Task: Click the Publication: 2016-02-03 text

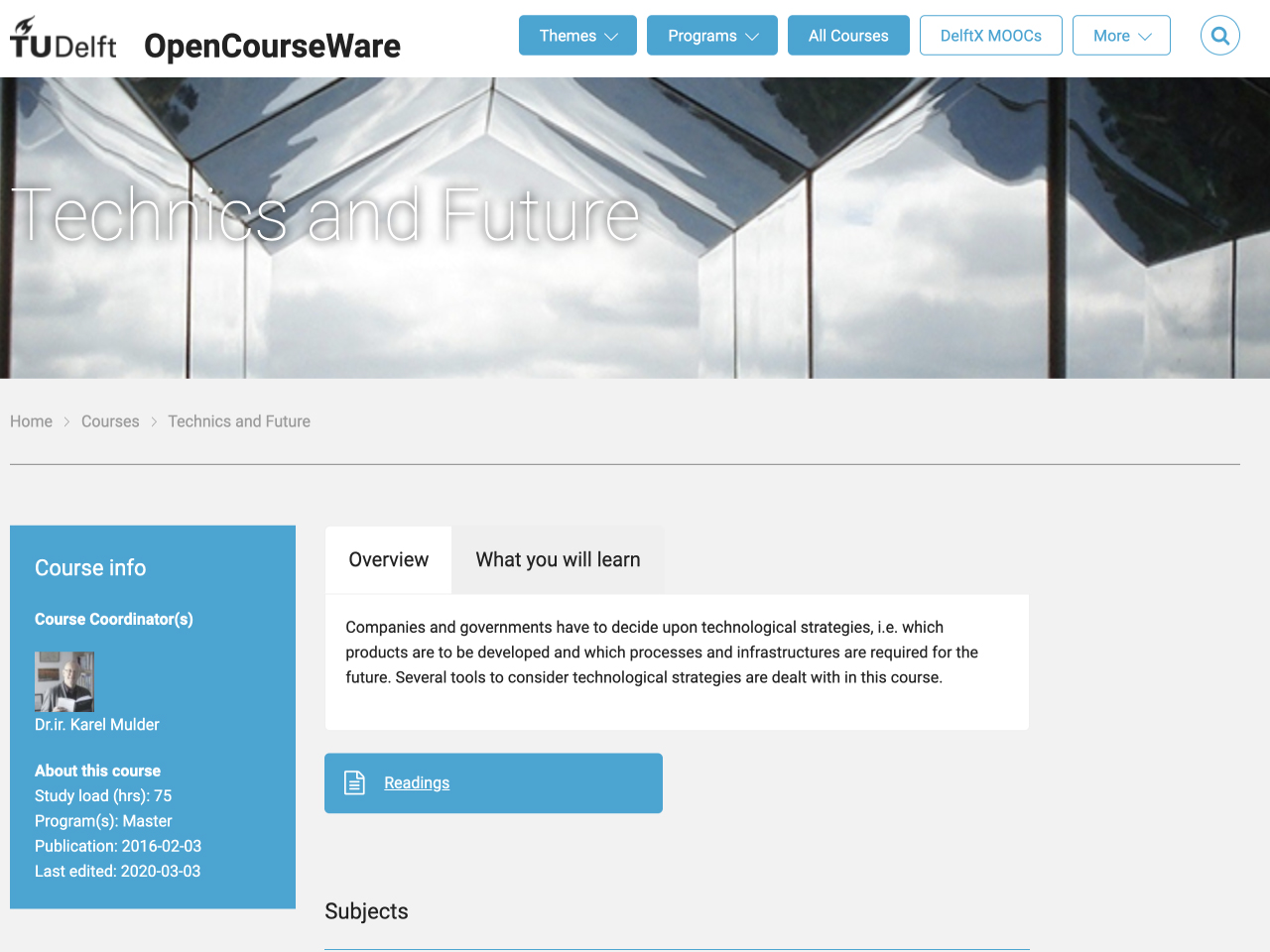Action: coord(118,846)
